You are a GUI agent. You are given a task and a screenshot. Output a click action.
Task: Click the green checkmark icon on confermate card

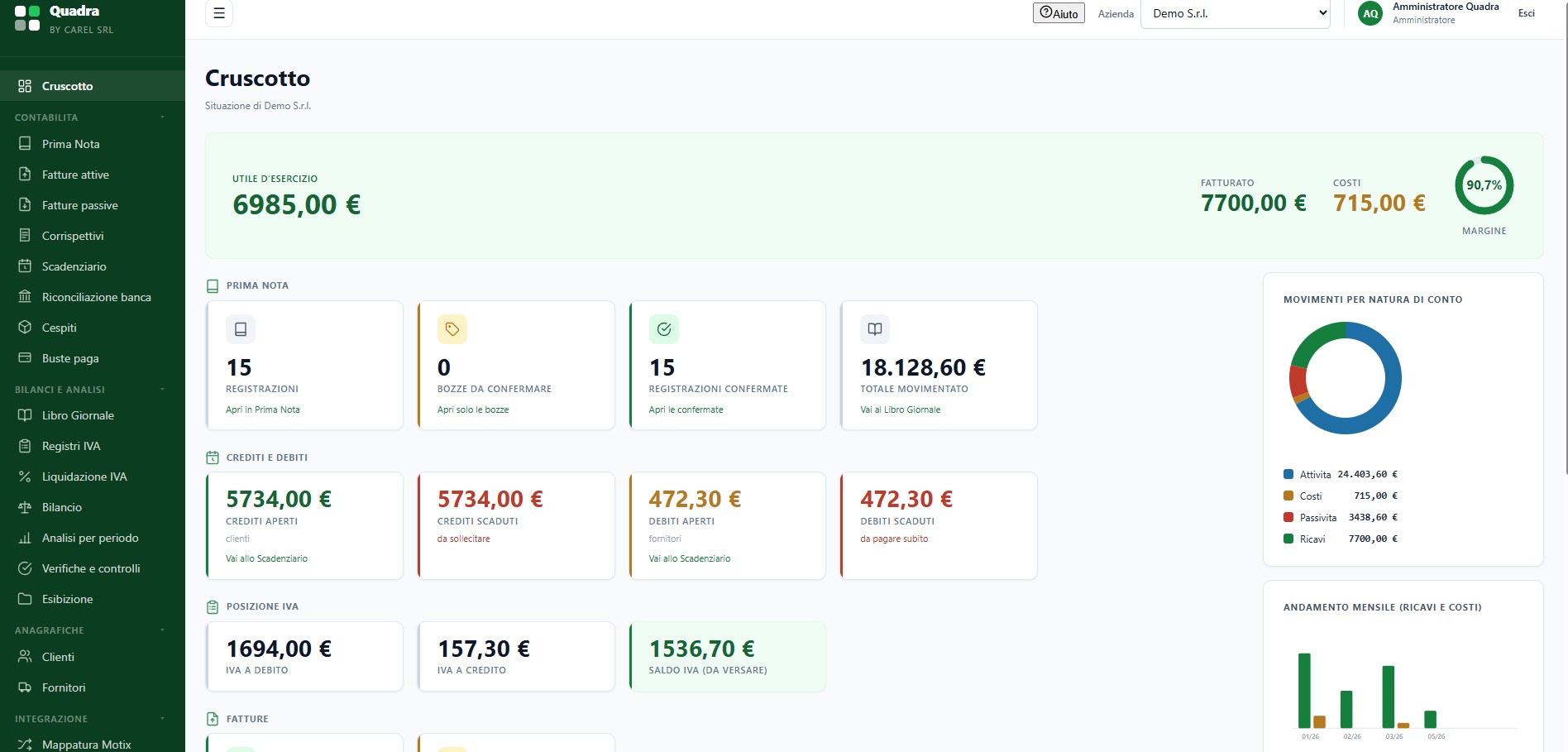point(664,329)
